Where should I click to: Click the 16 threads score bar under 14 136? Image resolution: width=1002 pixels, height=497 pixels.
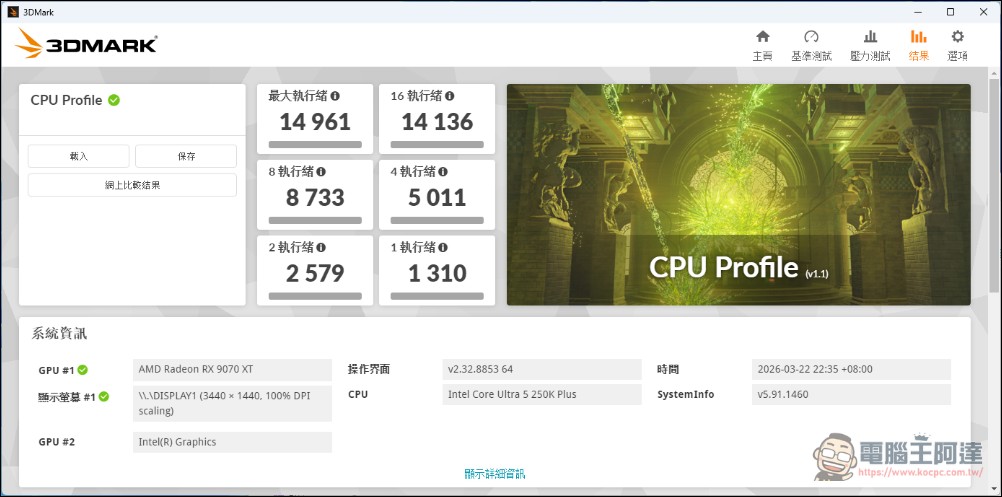(x=437, y=144)
